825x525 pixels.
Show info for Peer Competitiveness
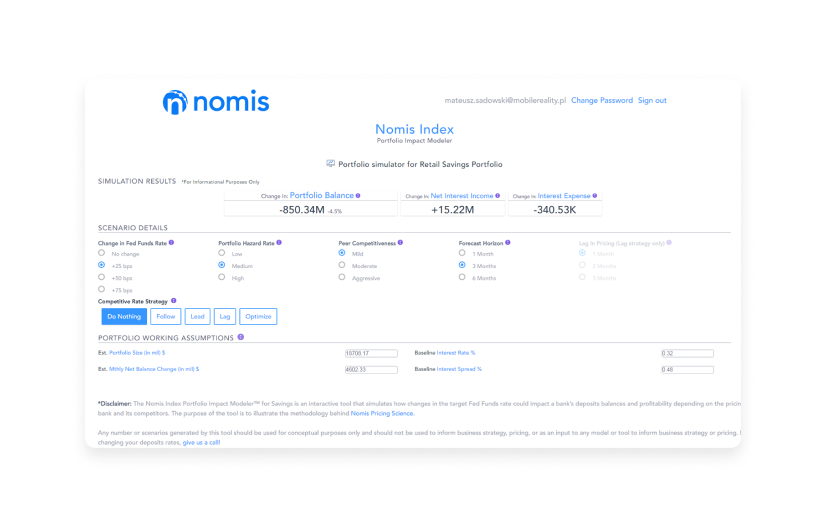[400, 243]
